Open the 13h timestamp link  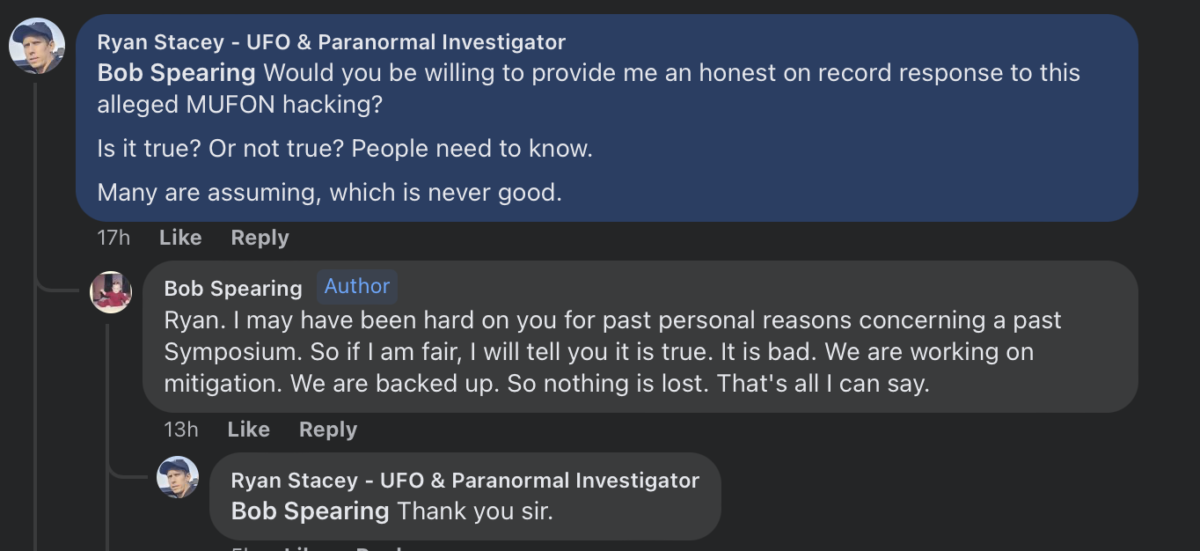(x=181, y=430)
